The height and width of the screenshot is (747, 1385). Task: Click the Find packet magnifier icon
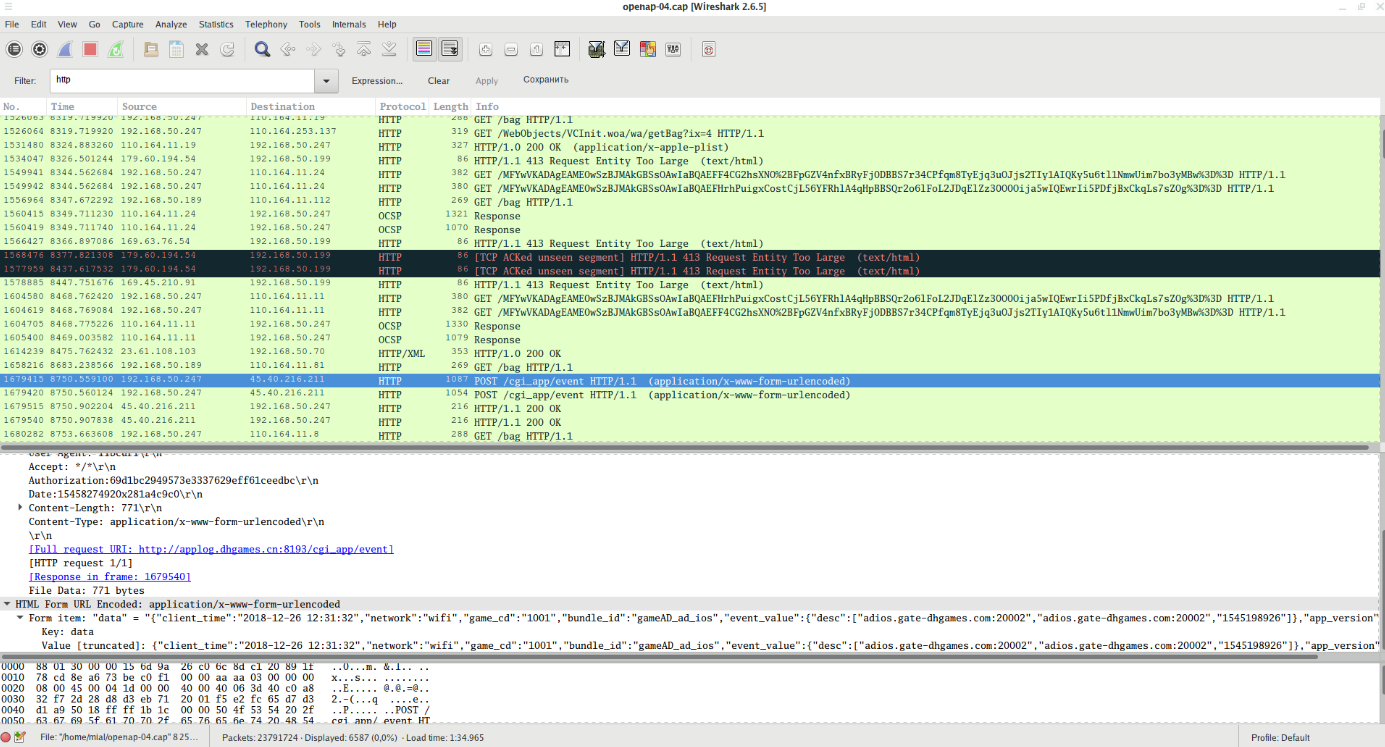[x=262, y=49]
